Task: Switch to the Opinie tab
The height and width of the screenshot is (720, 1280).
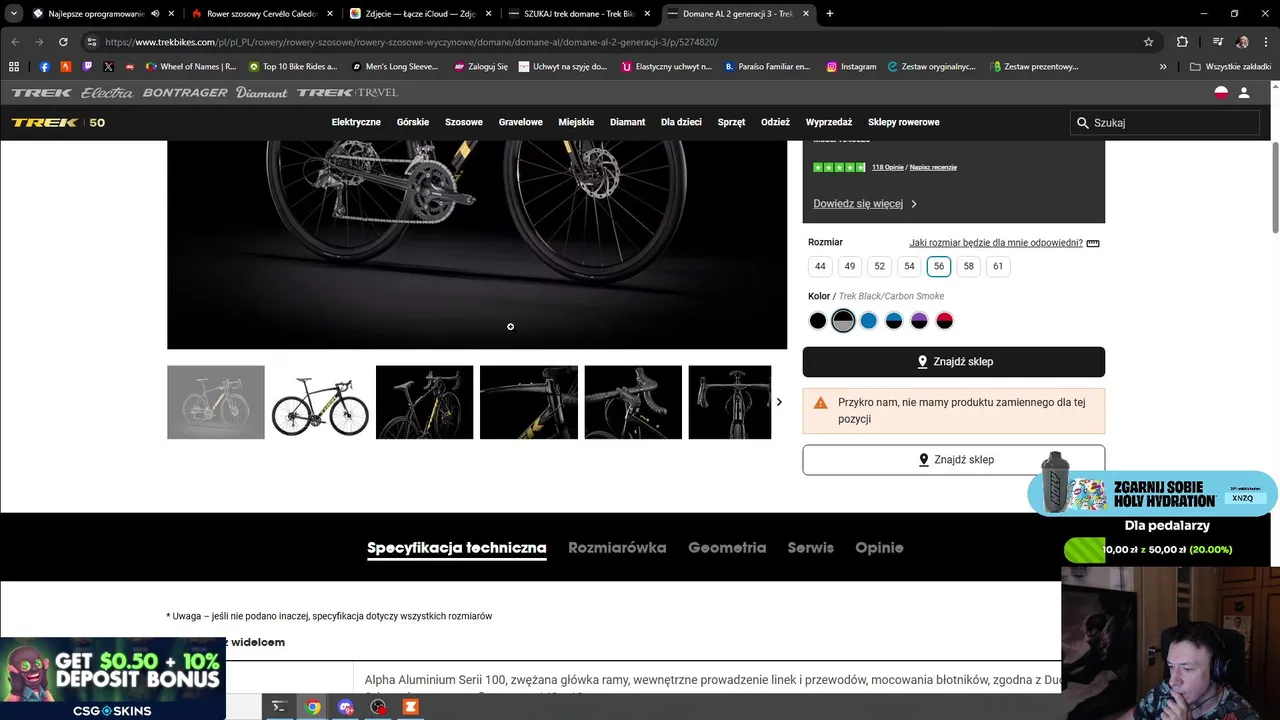Action: [x=879, y=548]
